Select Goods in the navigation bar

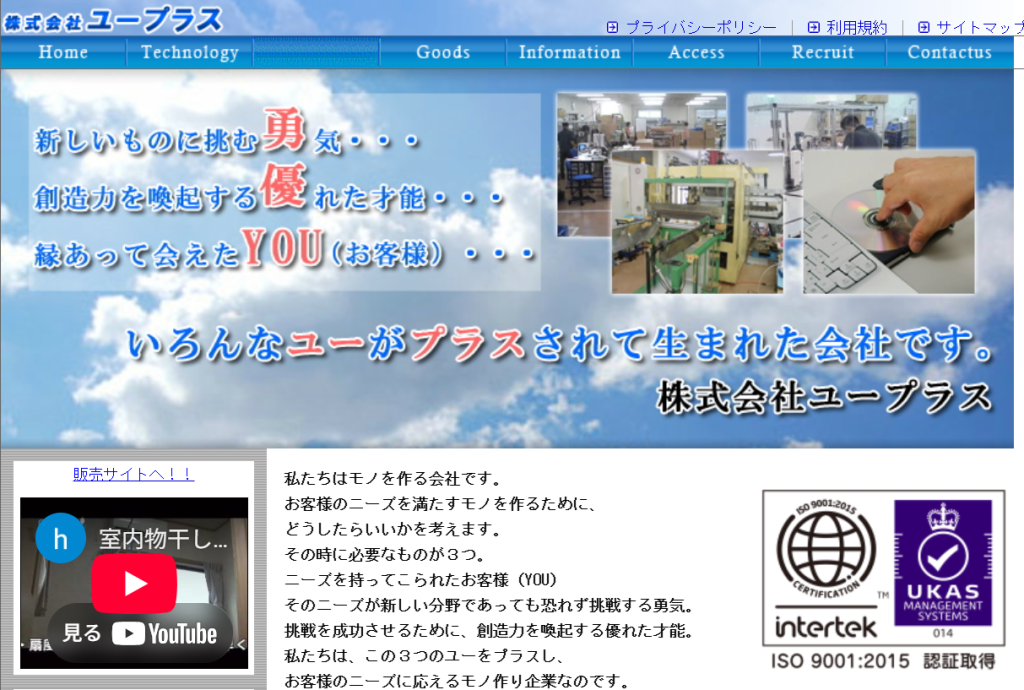pyautogui.click(x=443, y=53)
